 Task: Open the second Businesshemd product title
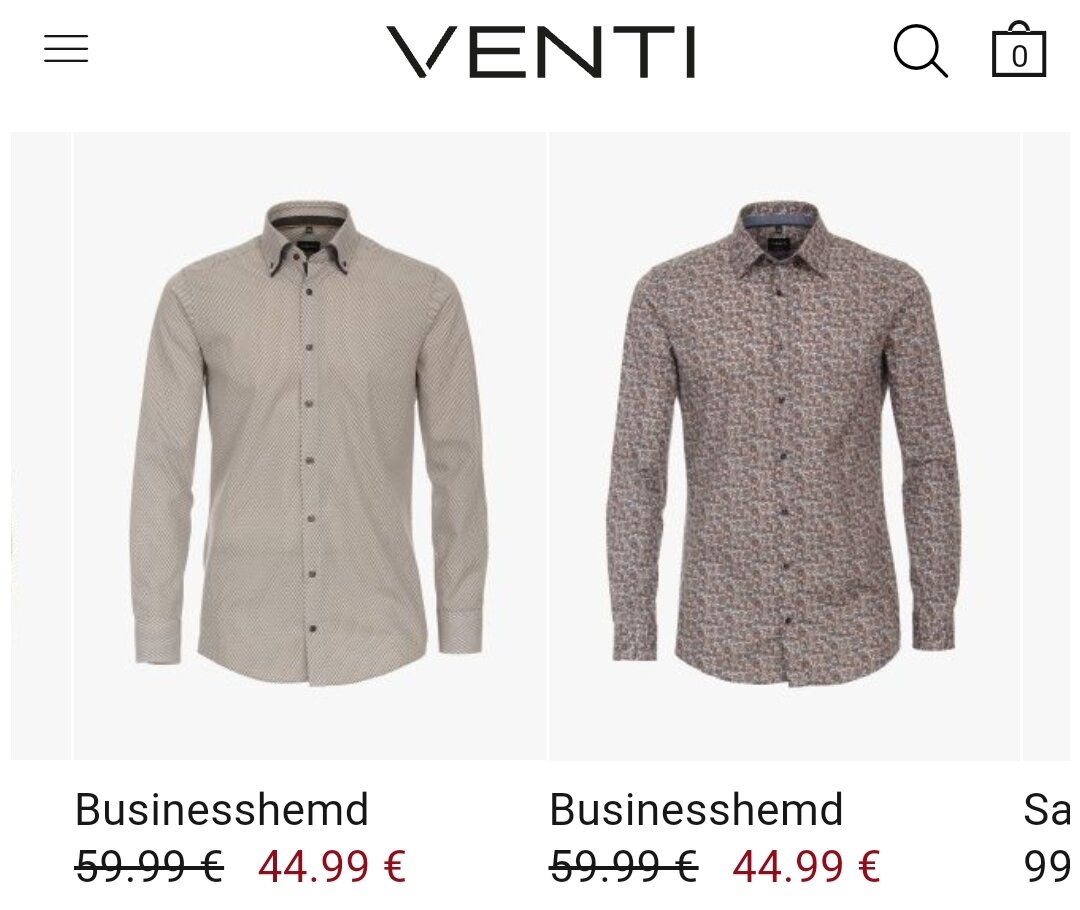tap(696, 809)
